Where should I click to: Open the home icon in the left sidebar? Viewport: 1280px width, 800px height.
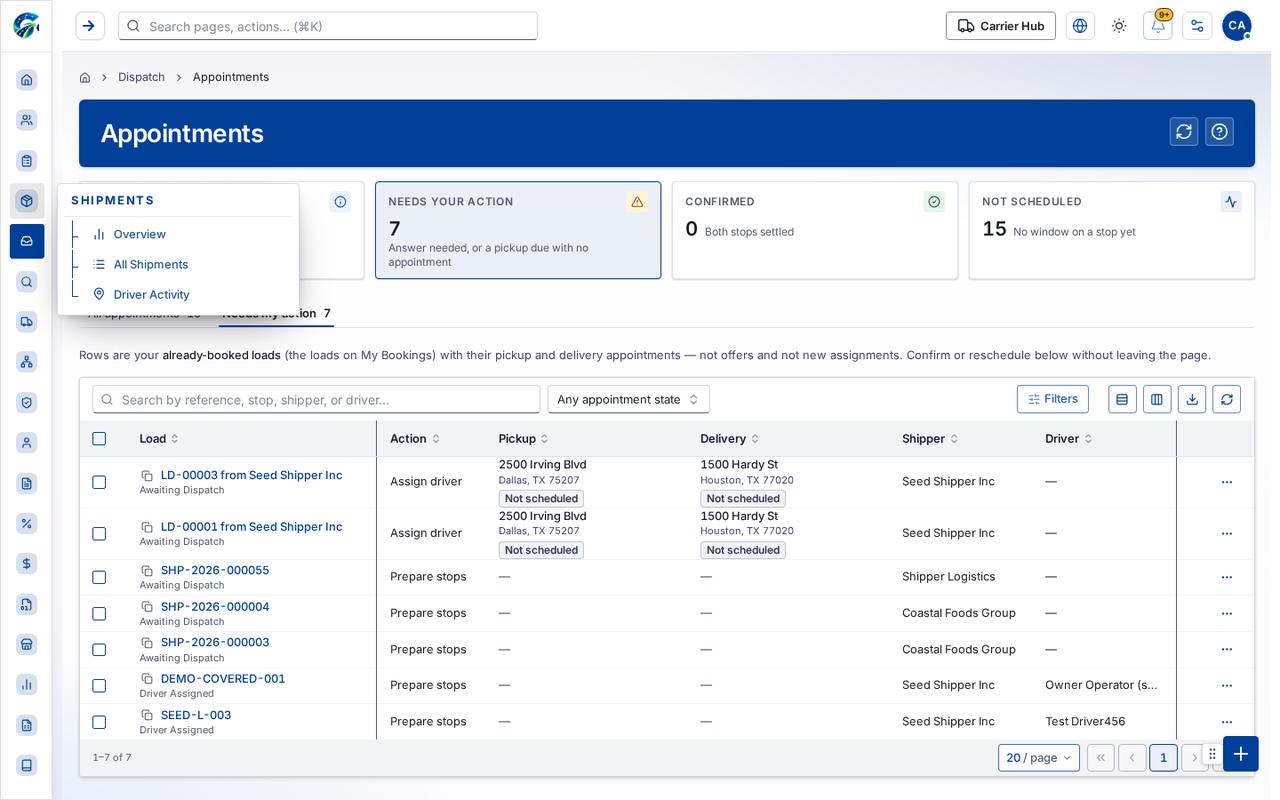[27, 80]
